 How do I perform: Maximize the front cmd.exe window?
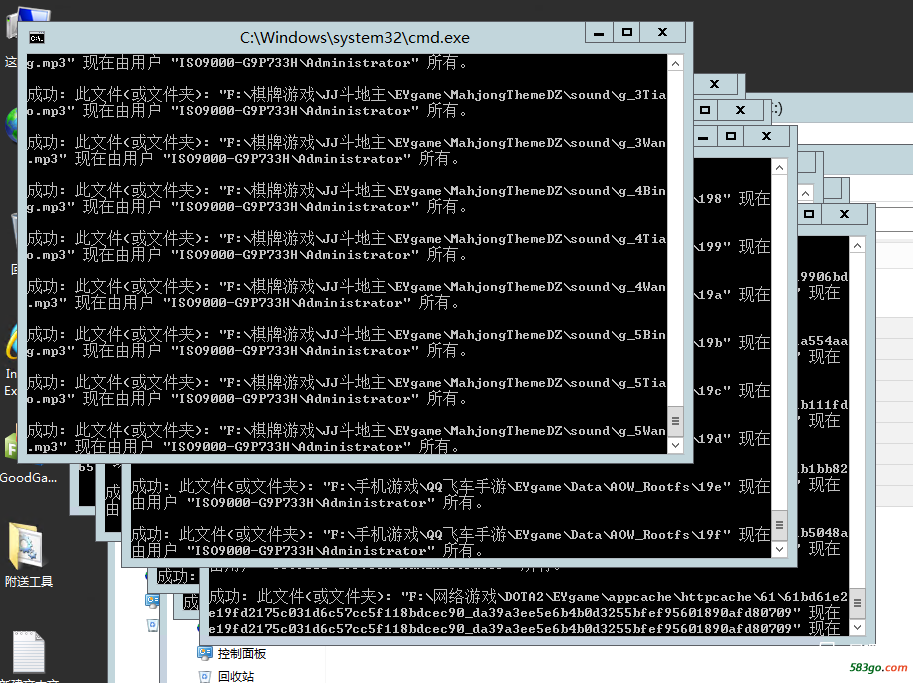(x=627, y=33)
